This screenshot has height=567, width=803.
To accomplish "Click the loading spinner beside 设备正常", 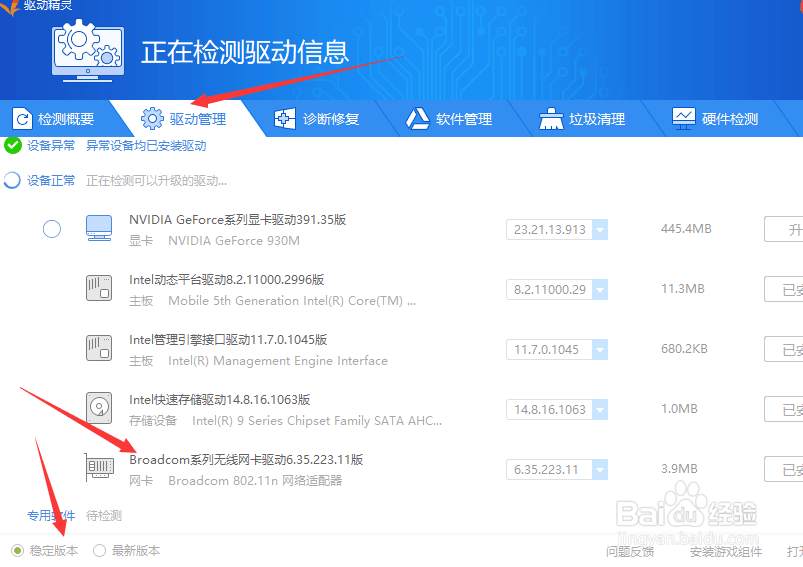I will pos(12,180).
